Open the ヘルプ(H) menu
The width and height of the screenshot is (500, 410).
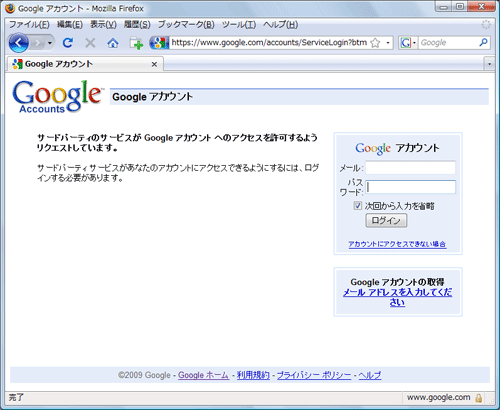coord(280,24)
